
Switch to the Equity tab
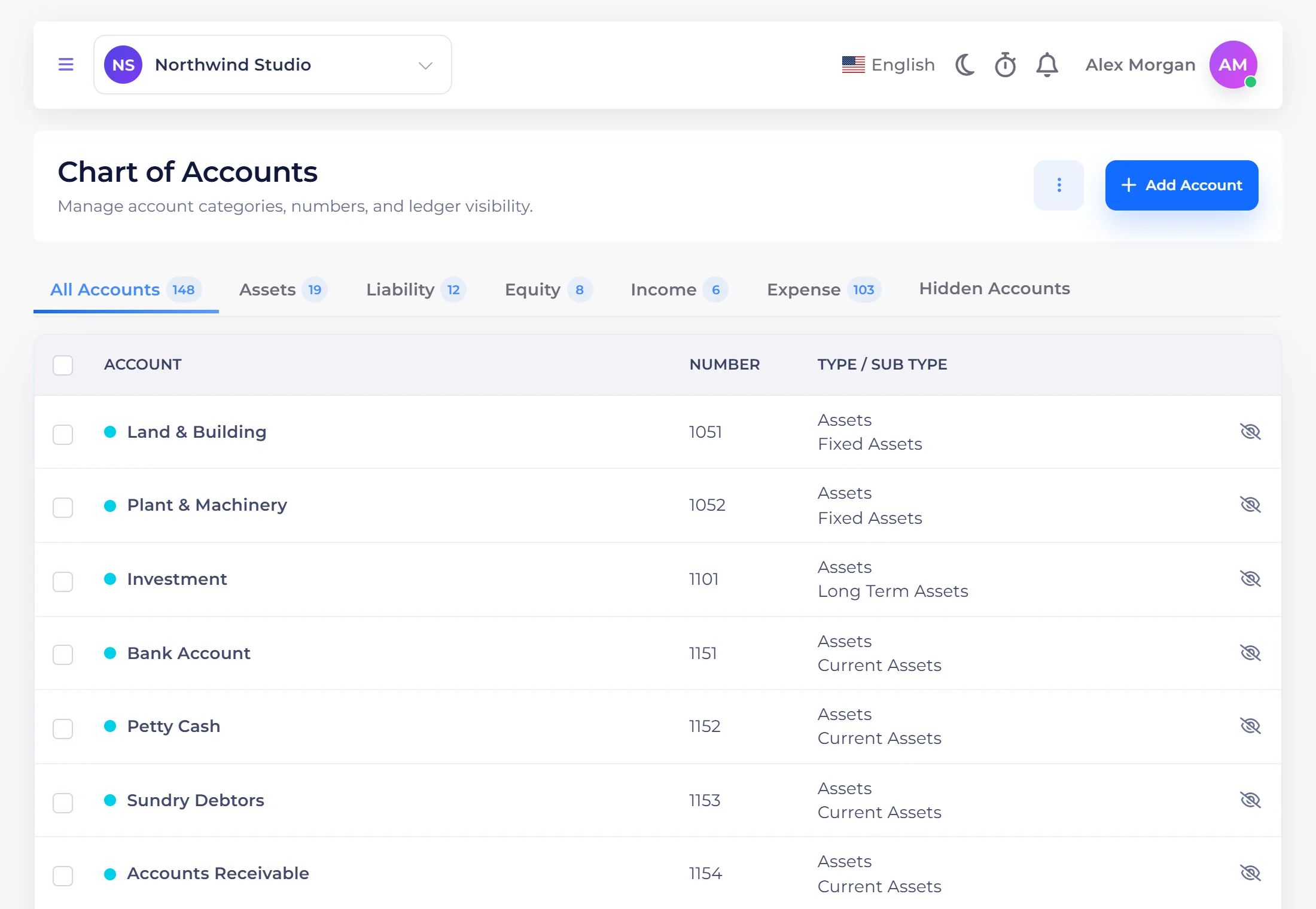[x=549, y=290]
